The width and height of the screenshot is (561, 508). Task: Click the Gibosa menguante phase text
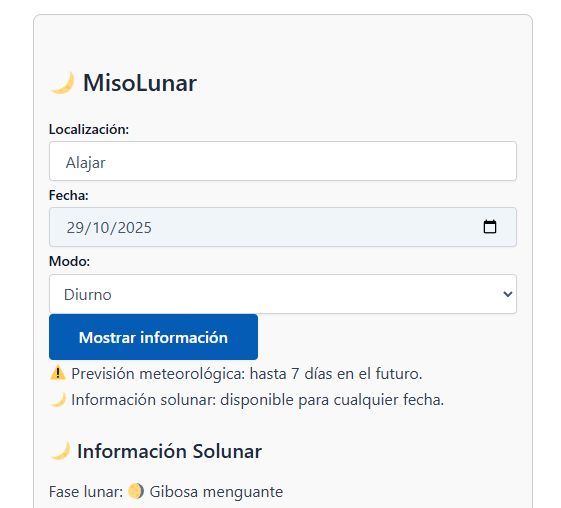click(216, 492)
